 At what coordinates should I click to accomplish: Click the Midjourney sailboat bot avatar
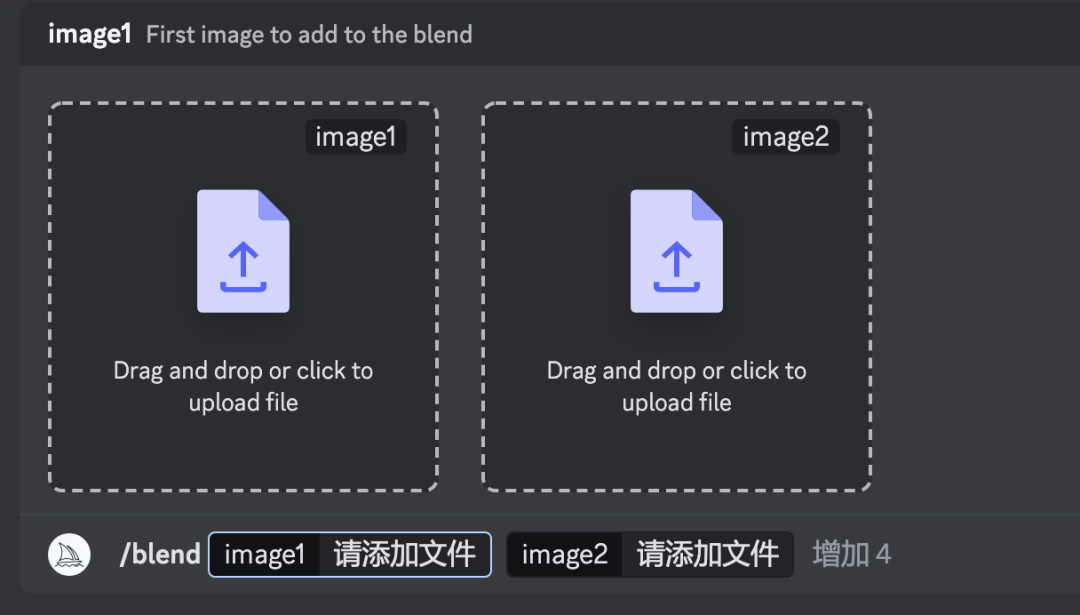pyautogui.click(x=70, y=554)
